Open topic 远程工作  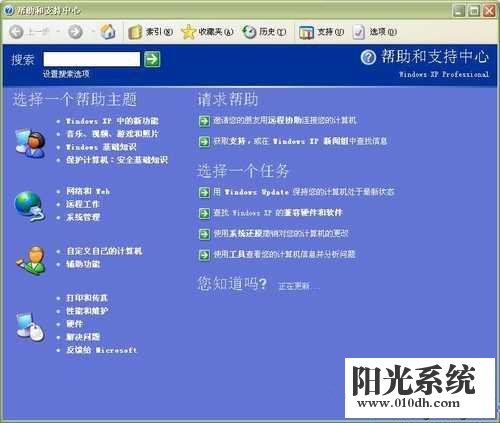pos(82,204)
